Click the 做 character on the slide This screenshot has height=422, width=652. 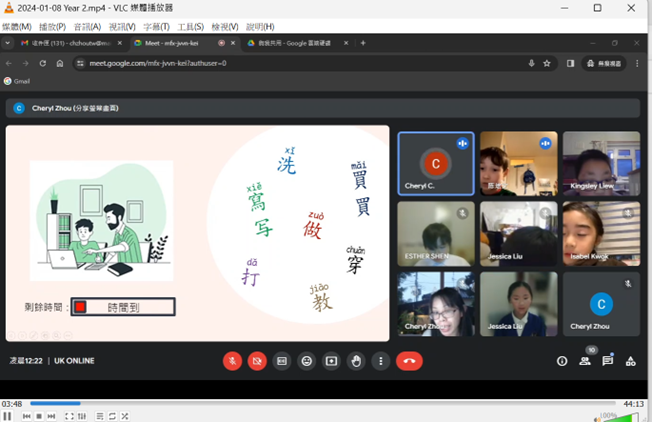click(312, 230)
